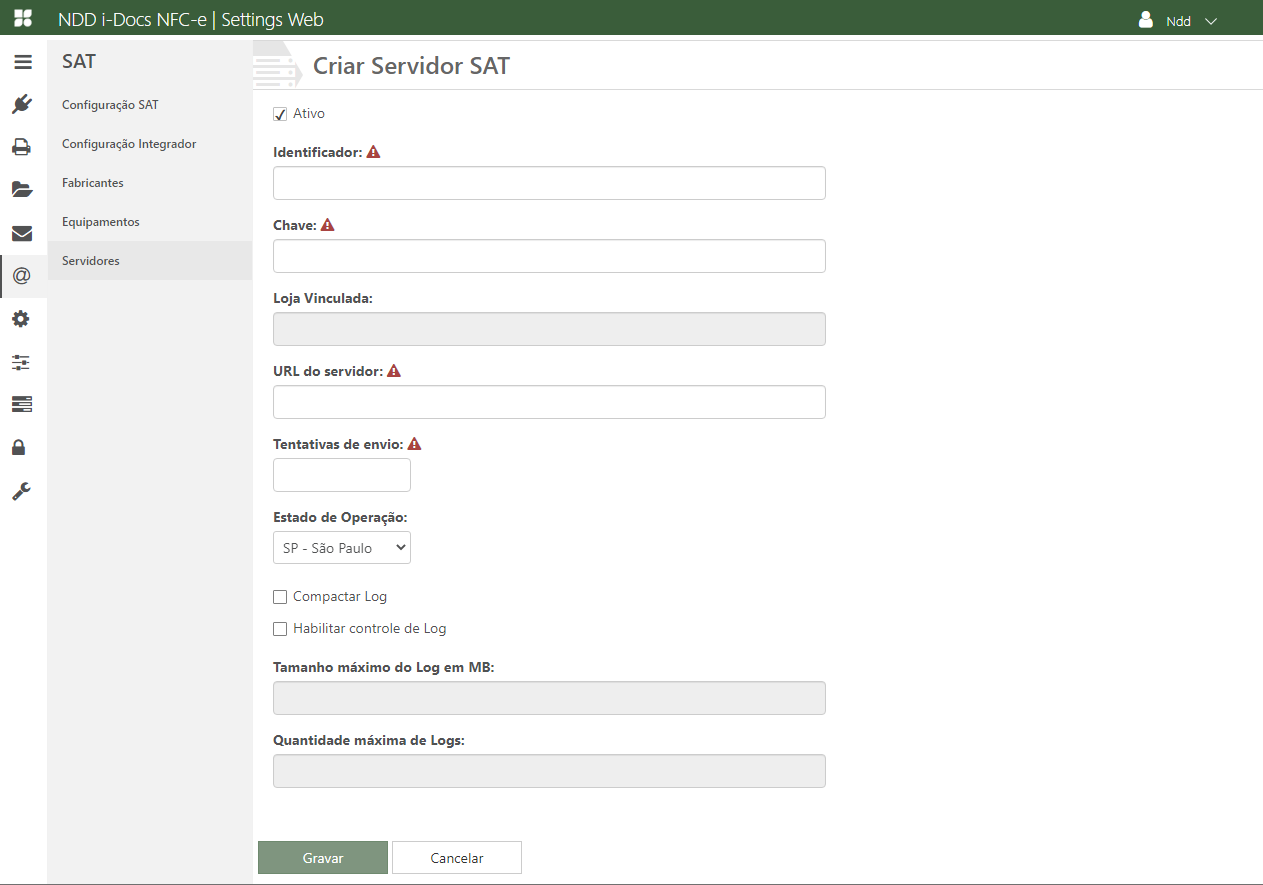Open the wrench tools icon in sidebar
1263x885 pixels.
[22, 491]
